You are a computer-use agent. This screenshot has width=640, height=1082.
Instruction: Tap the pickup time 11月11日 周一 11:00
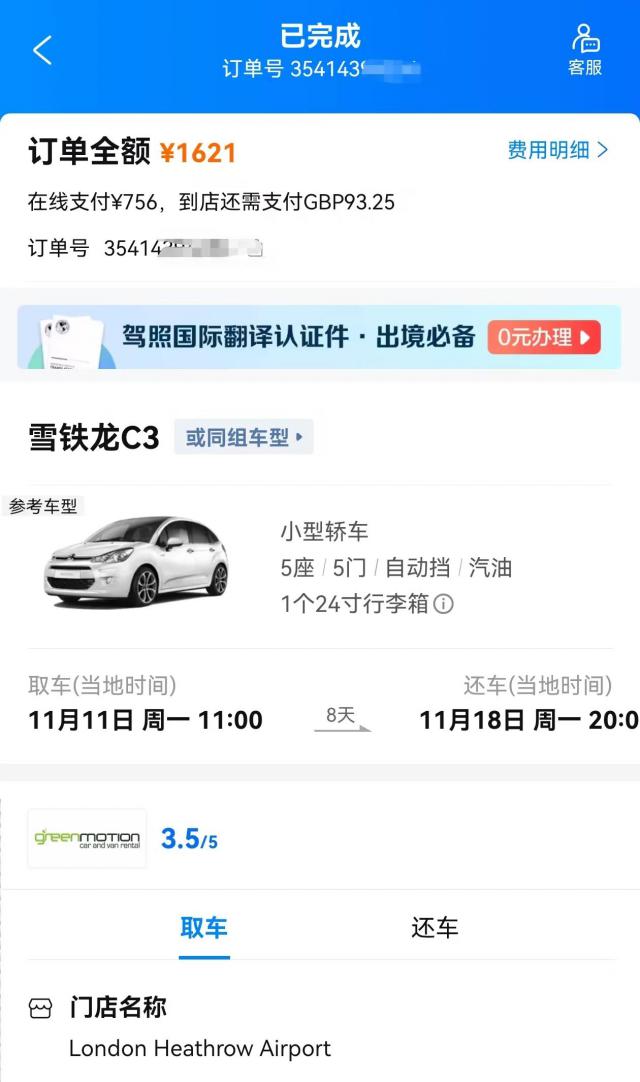coord(146,720)
